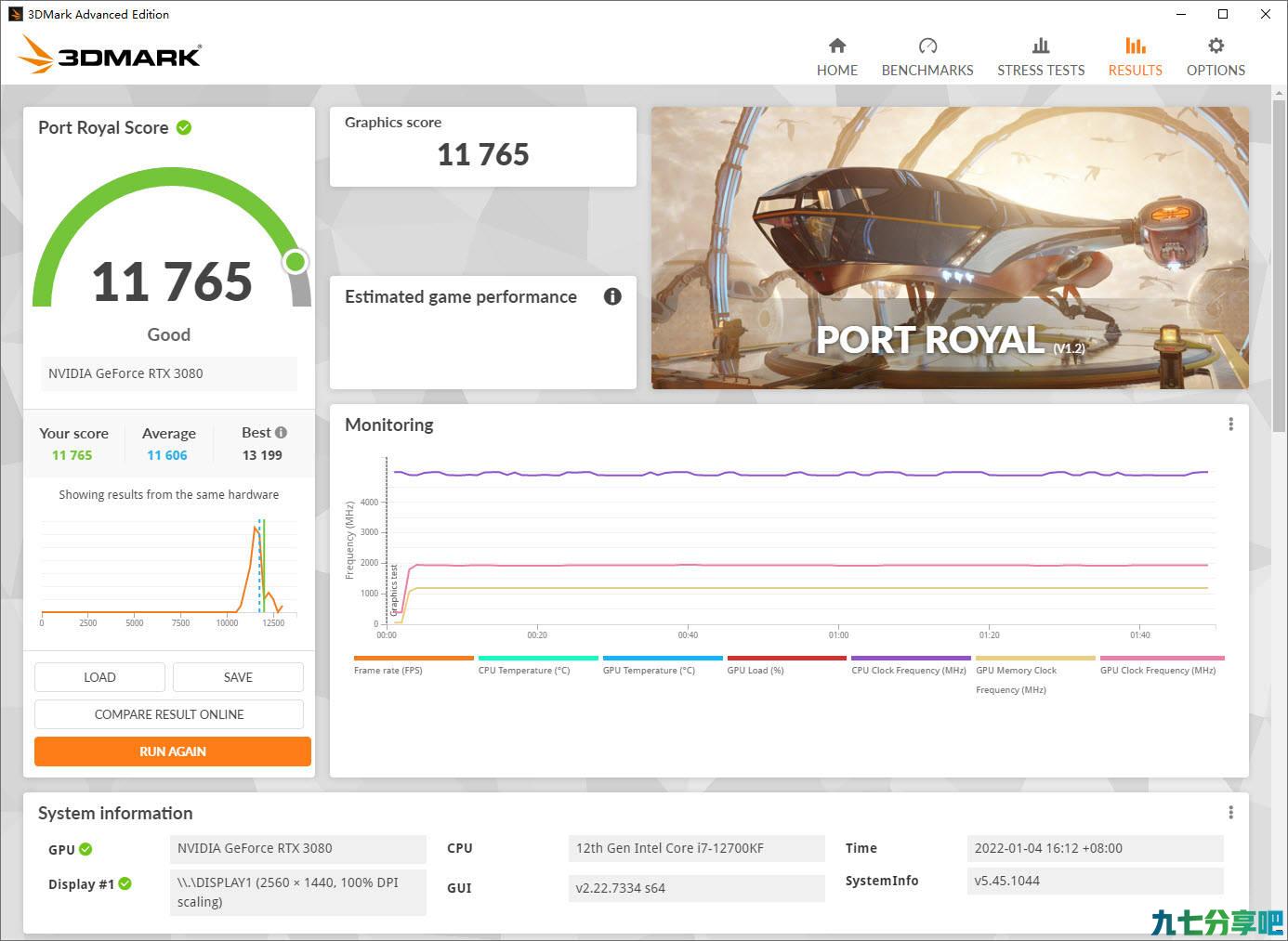Click the LOAD button

point(99,677)
